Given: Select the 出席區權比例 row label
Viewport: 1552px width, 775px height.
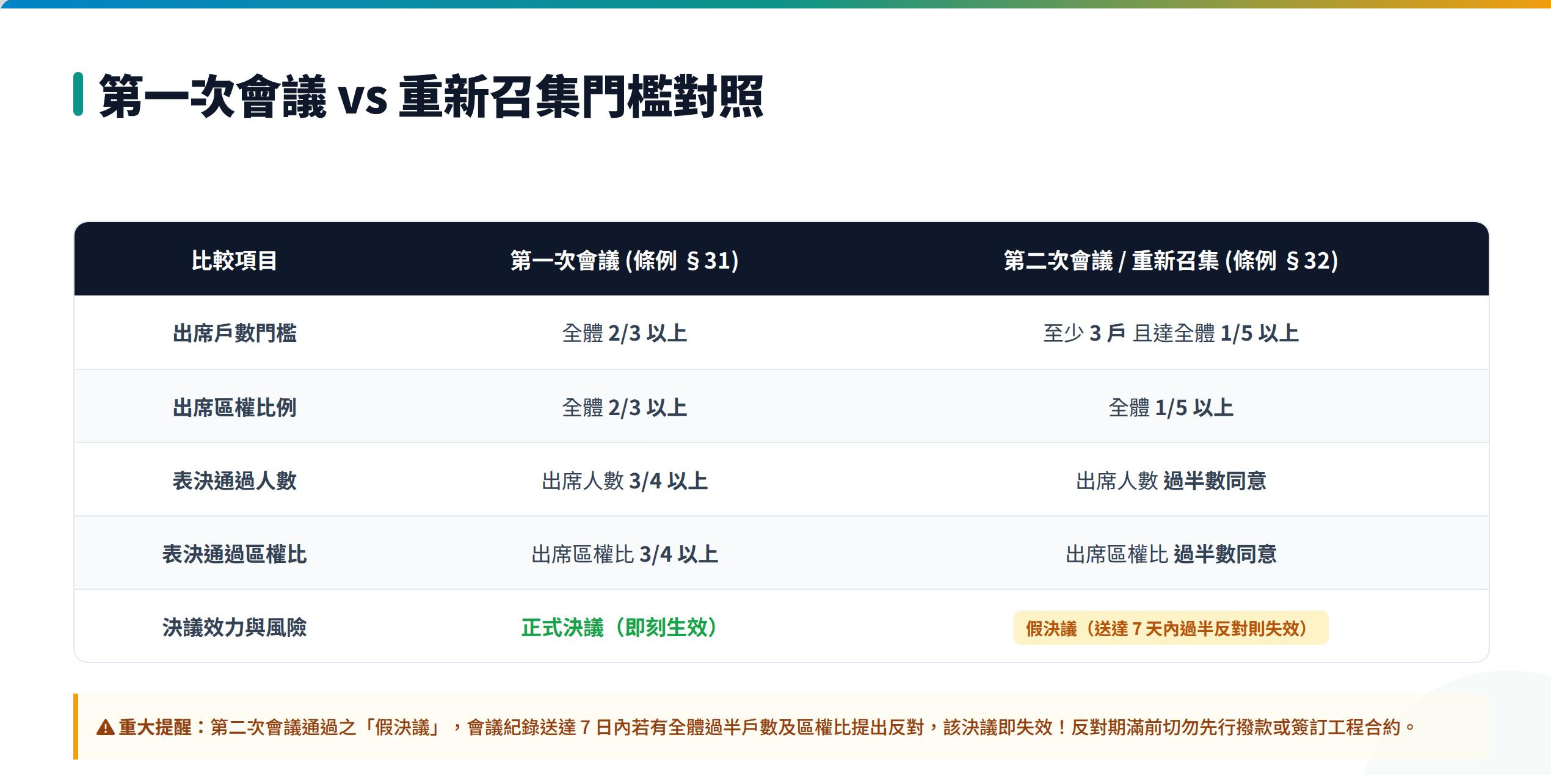Looking at the screenshot, I should click(234, 408).
